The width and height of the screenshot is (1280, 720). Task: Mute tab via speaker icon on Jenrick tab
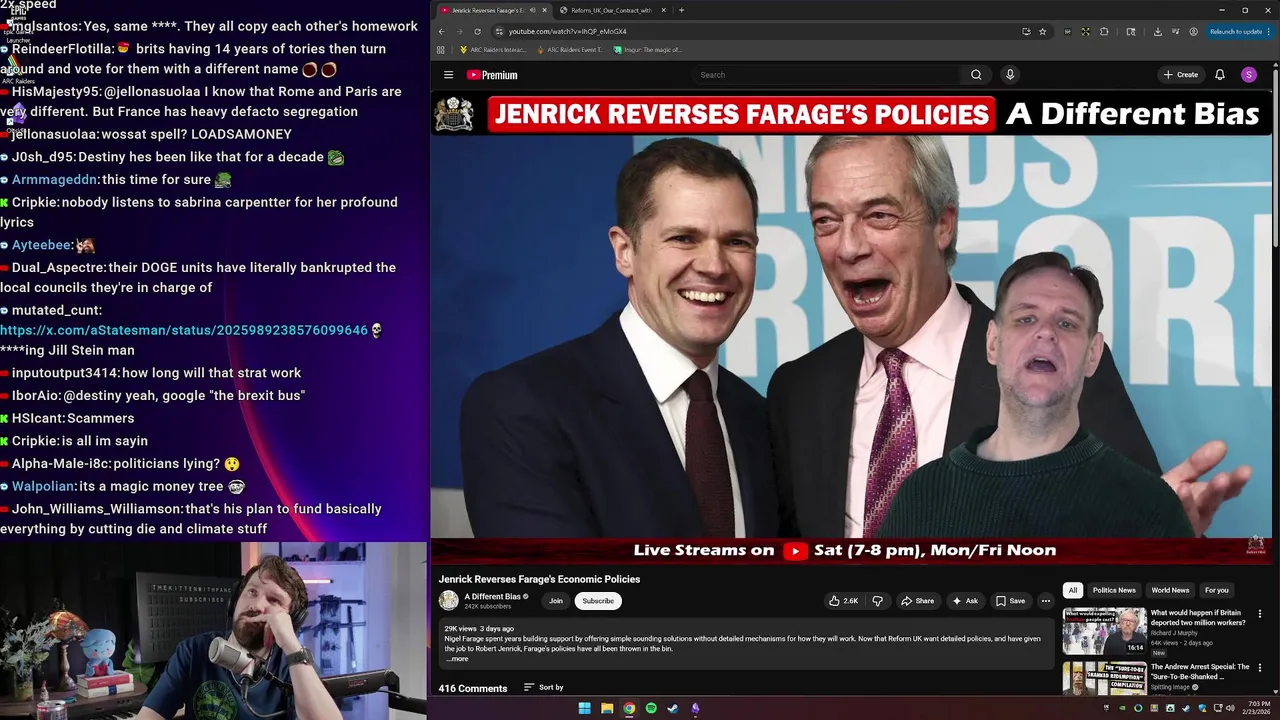532,10
